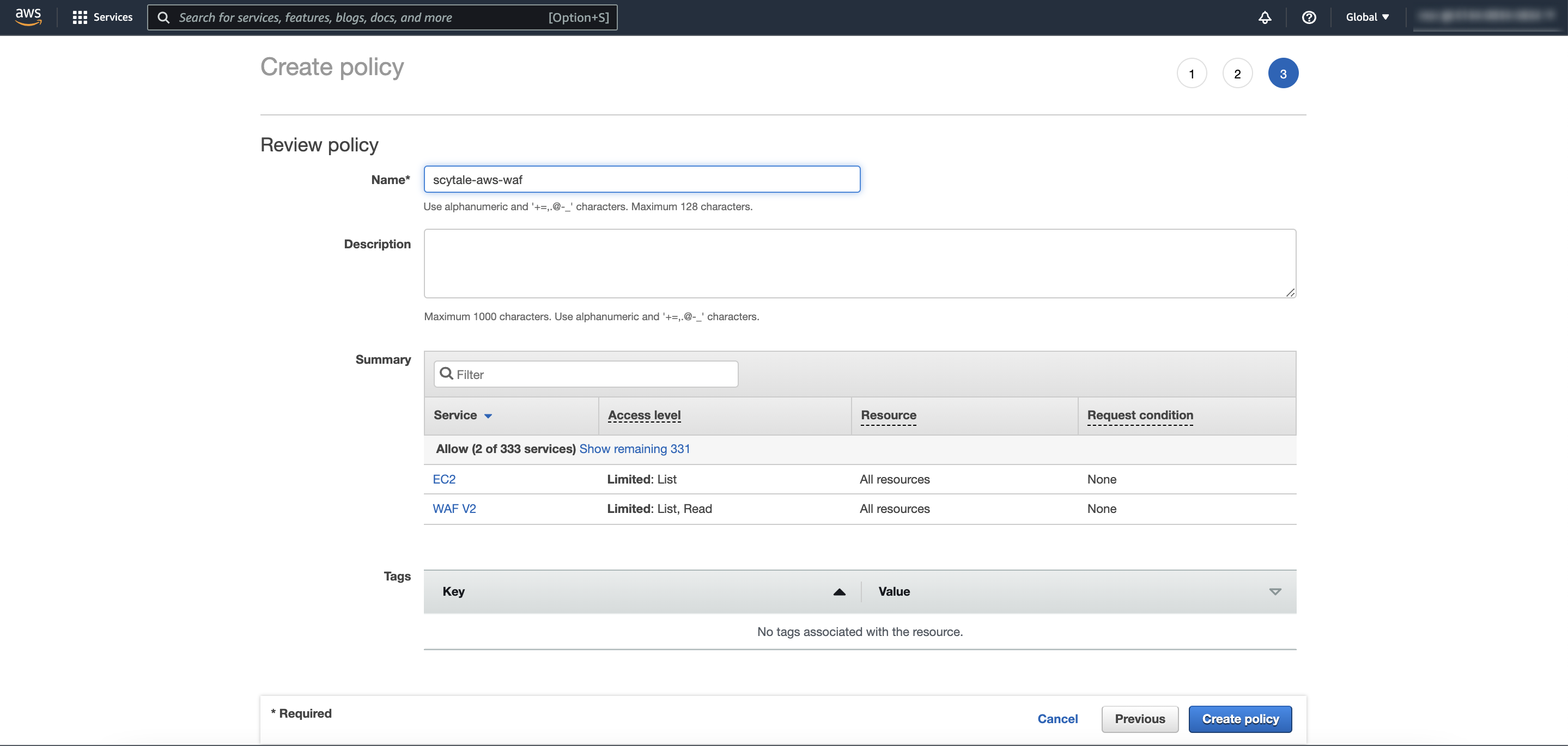
Task: Go to step 2 of policy wizard
Action: tap(1237, 73)
